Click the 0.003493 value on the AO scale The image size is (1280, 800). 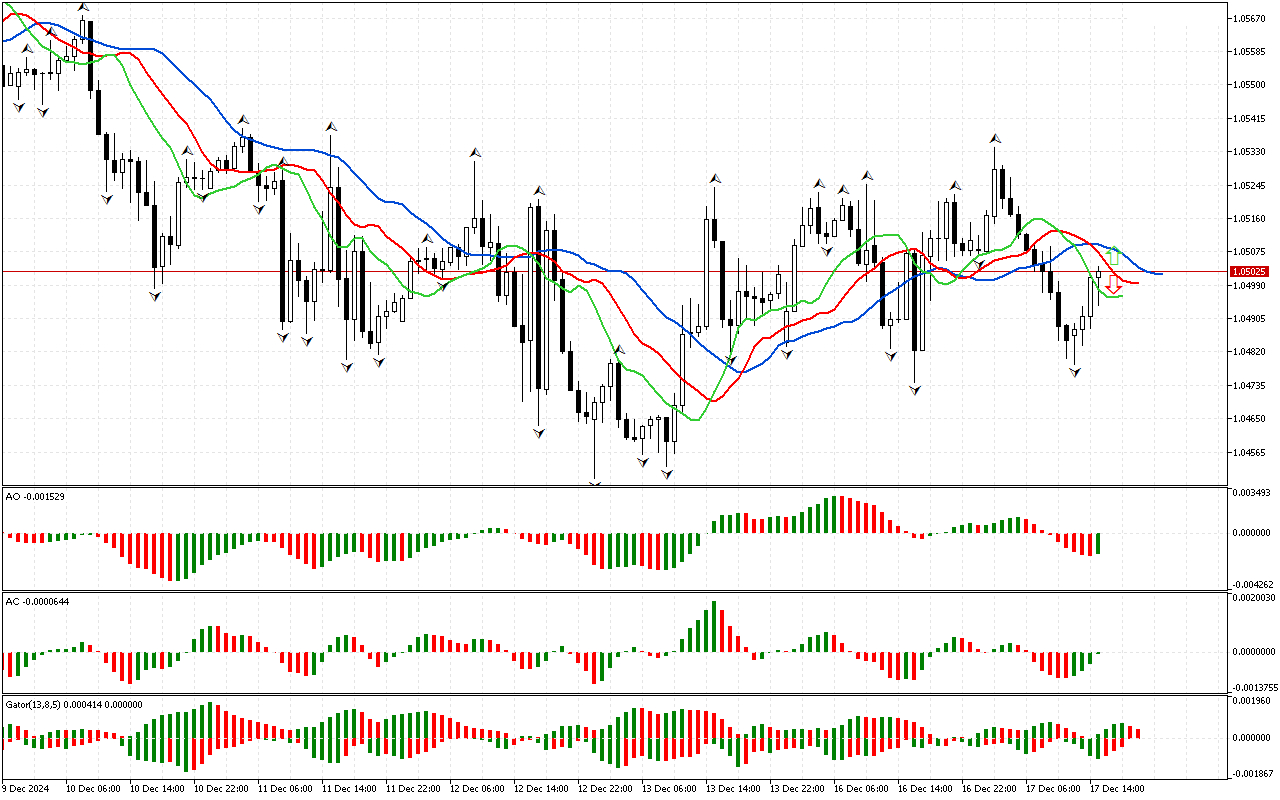(1251, 494)
